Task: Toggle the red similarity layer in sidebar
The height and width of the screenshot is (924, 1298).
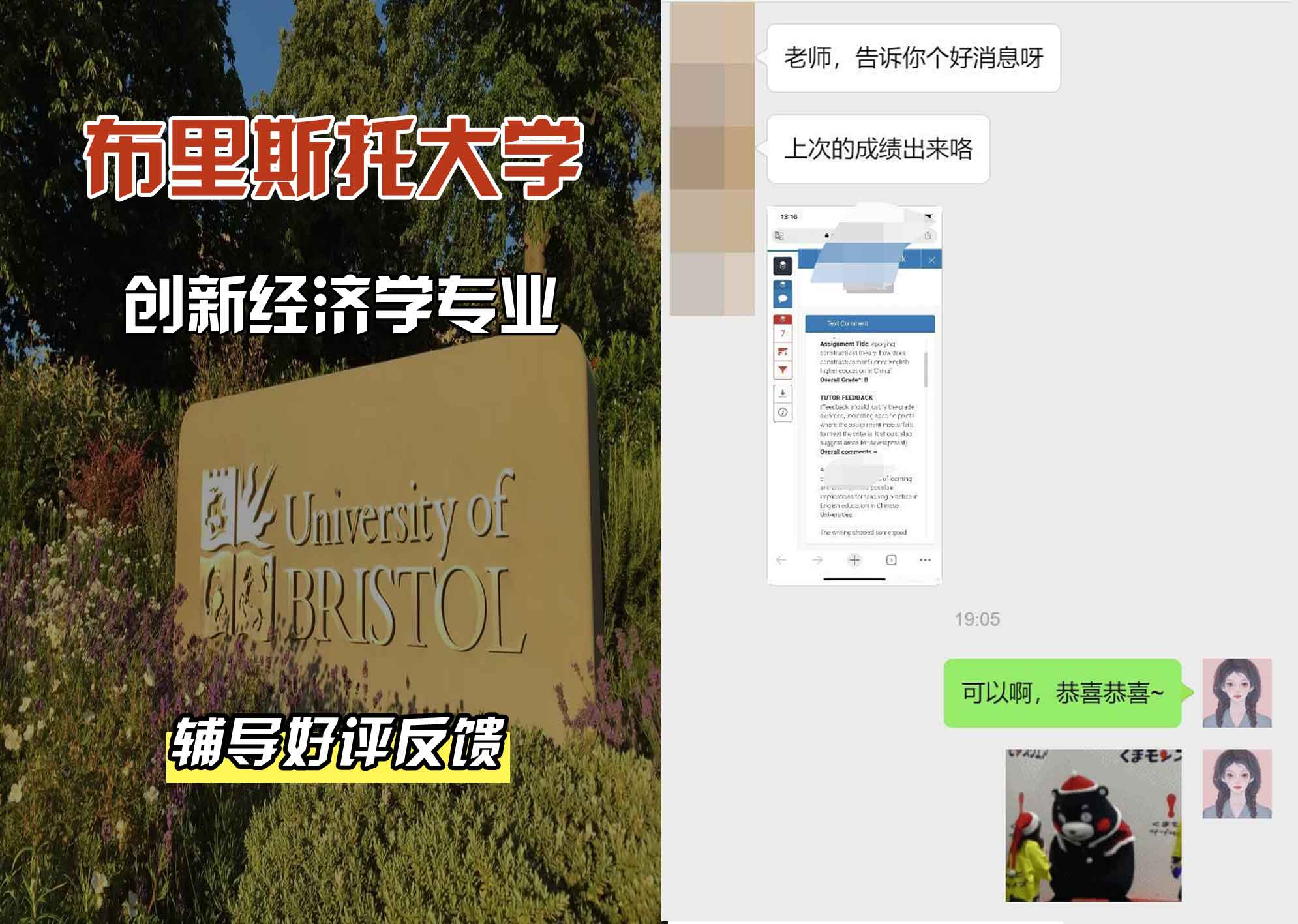Action: click(783, 318)
